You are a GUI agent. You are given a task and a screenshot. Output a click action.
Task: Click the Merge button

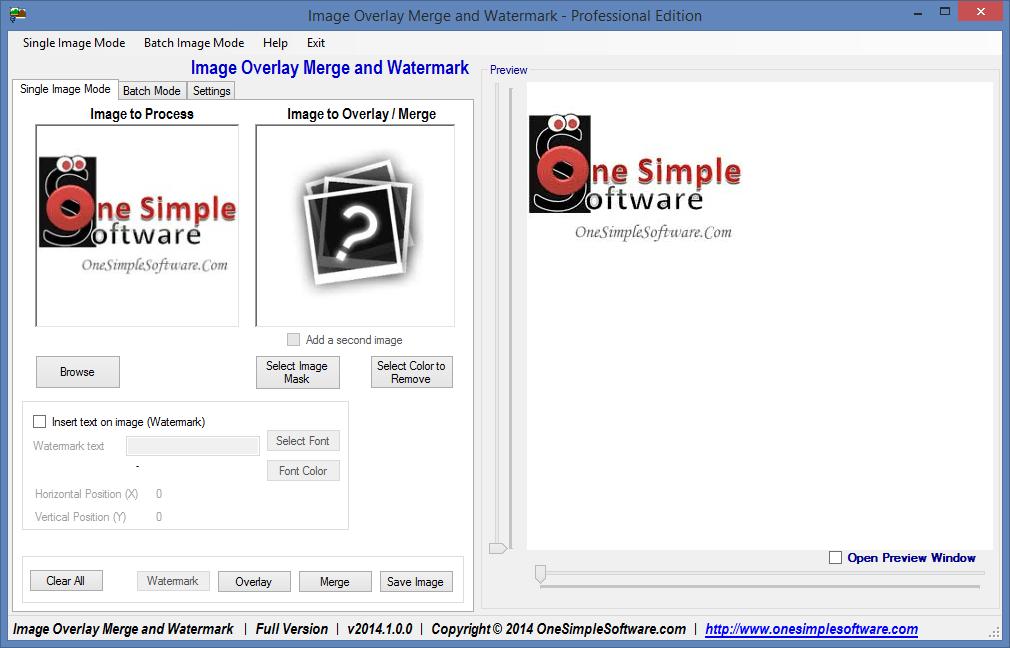335,582
